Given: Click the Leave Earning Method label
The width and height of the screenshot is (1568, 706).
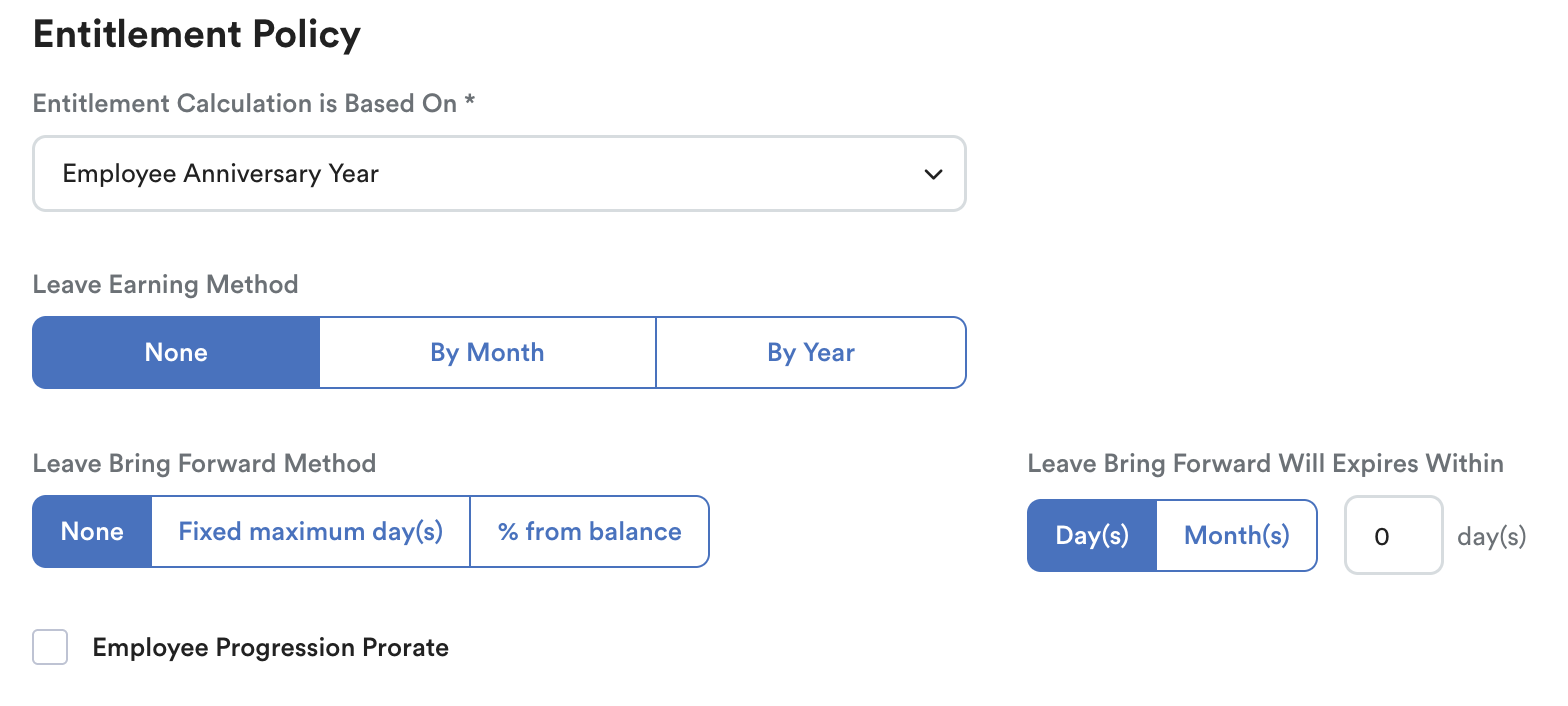Looking at the screenshot, I should 166,284.
